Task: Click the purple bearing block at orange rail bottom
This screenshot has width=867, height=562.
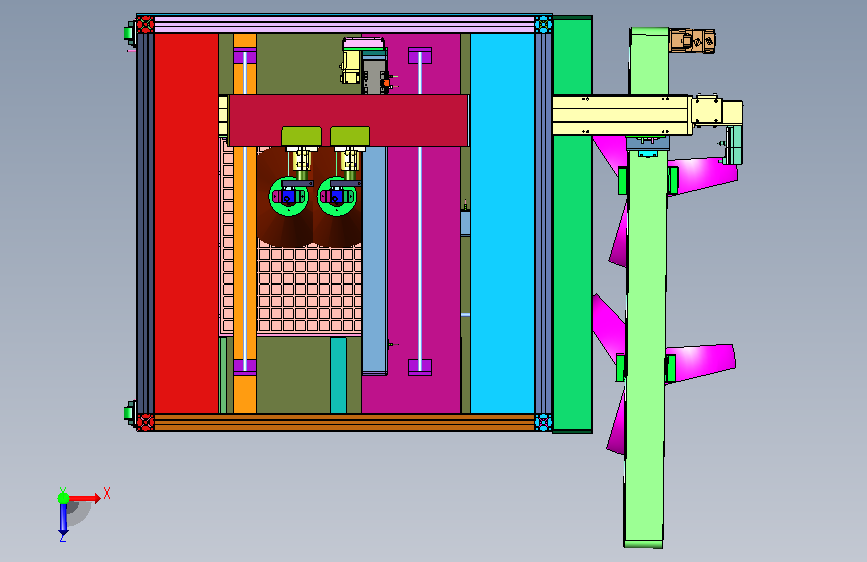Action: (x=245, y=367)
